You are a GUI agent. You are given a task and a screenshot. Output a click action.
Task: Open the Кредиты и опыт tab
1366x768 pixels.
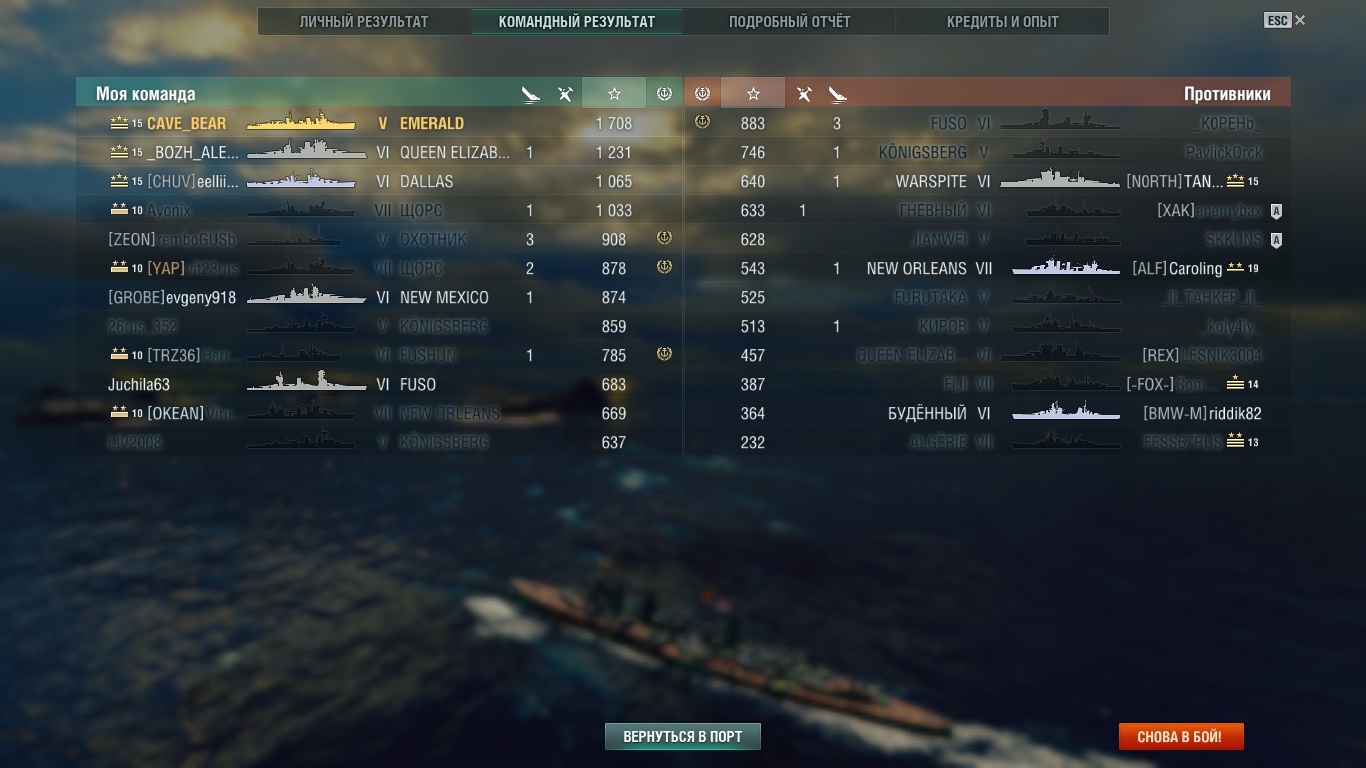click(1003, 21)
